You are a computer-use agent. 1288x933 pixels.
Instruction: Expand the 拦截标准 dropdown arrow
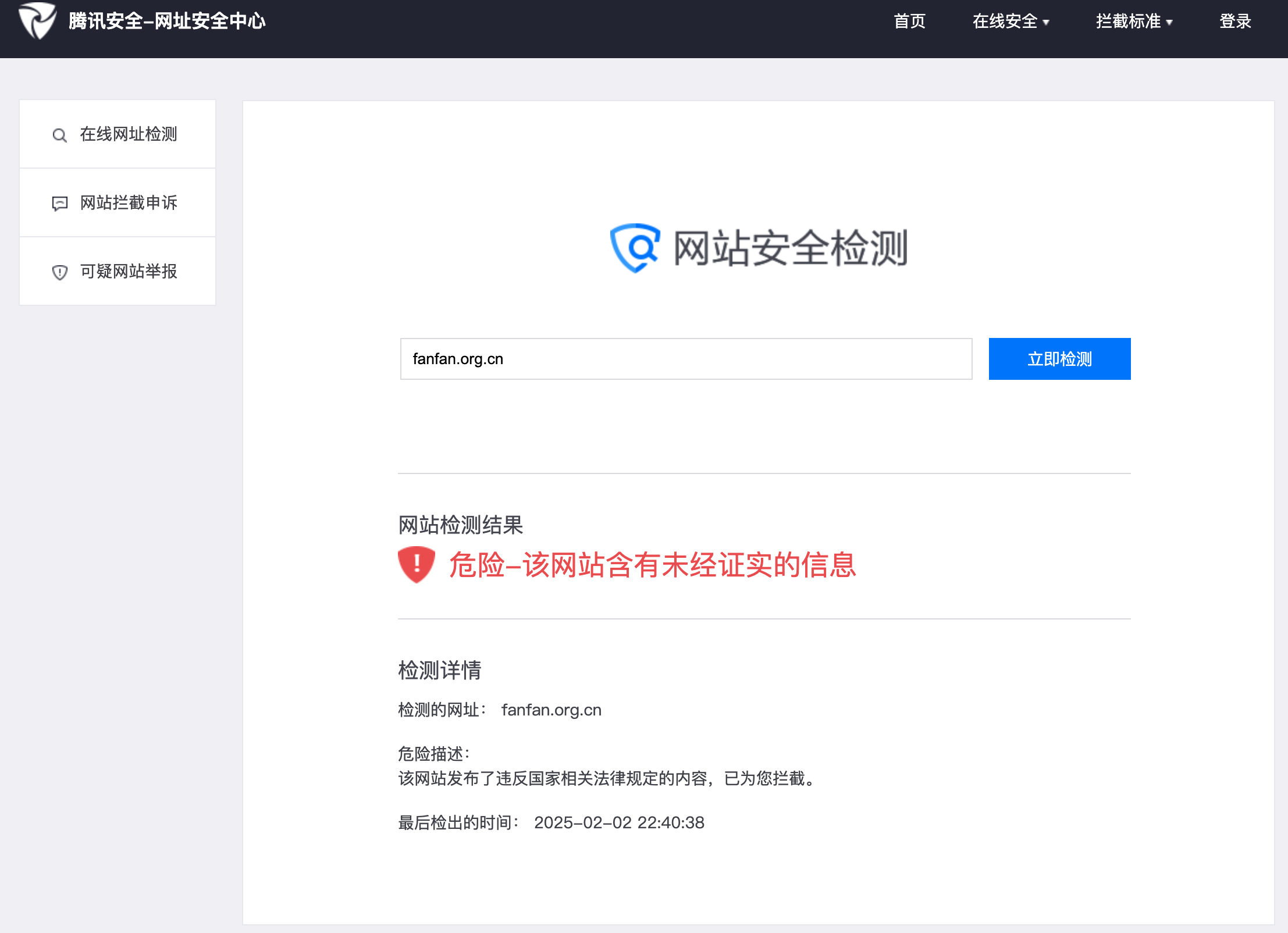pos(1169,23)
